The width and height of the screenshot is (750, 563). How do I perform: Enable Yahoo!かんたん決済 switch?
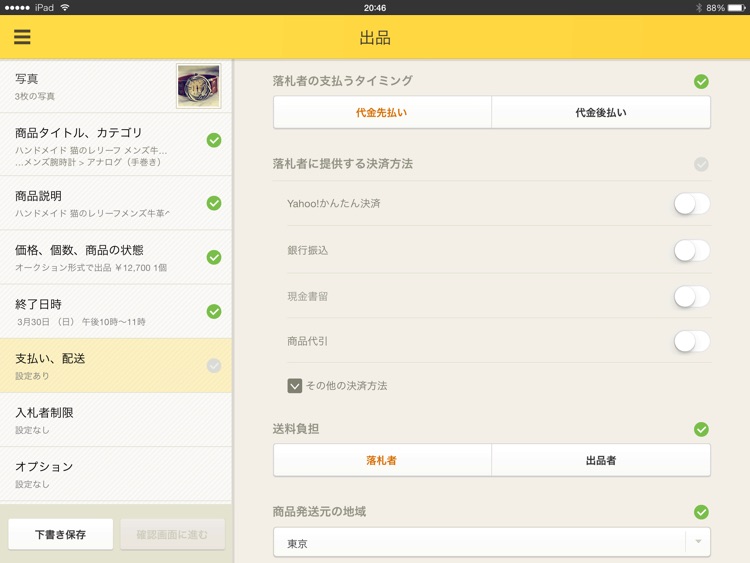pyautogui.click(x=692, y=204)
